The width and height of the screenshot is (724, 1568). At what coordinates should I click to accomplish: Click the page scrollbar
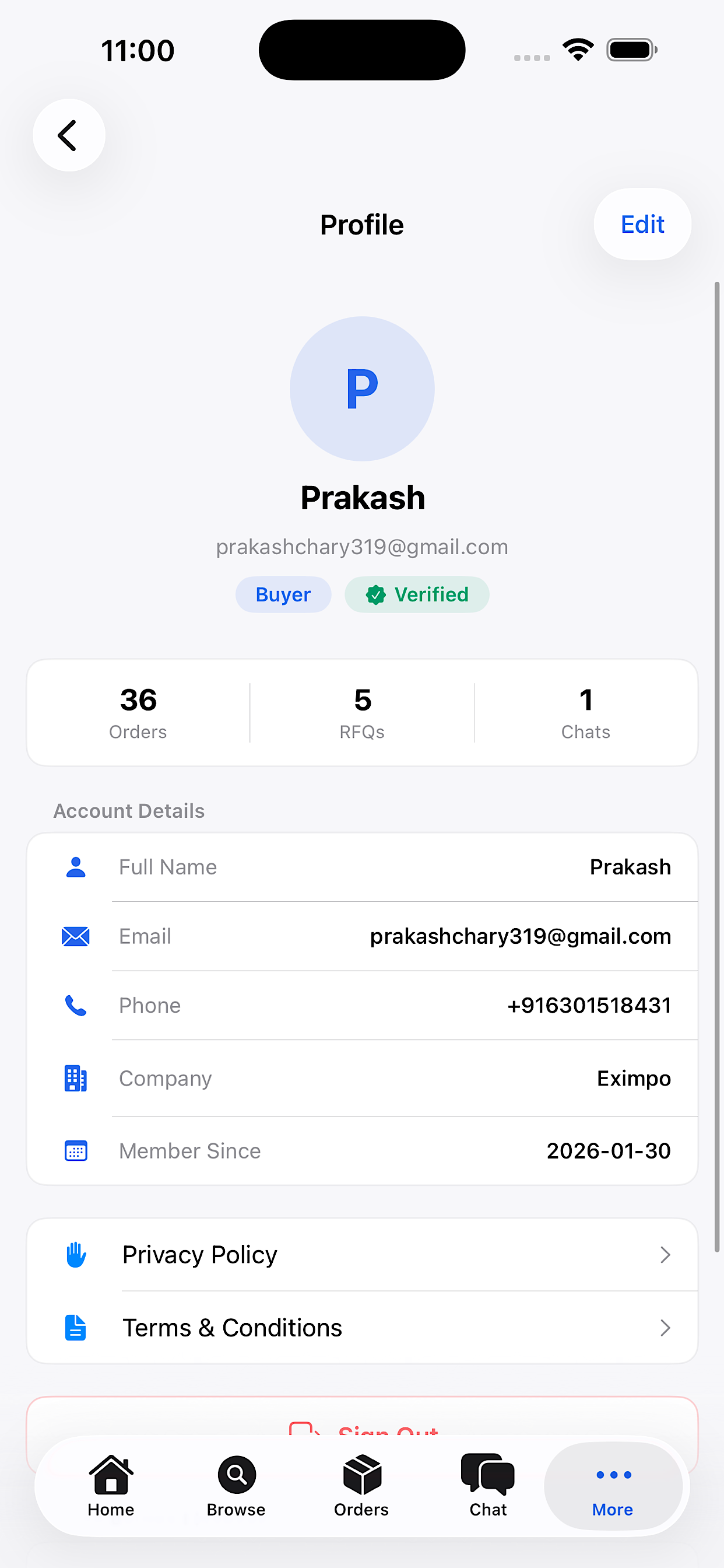coord(718,767)
